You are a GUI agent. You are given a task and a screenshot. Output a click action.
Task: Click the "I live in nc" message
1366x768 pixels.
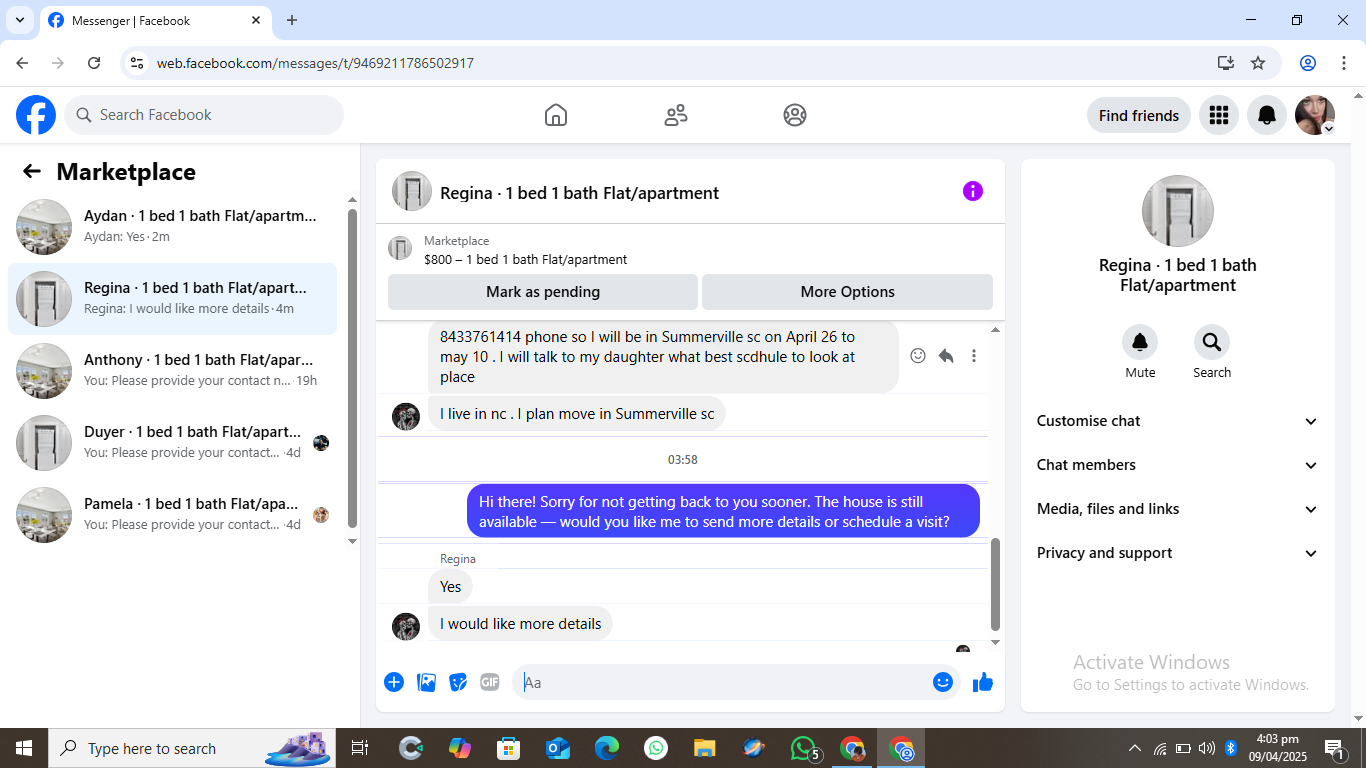577,414
